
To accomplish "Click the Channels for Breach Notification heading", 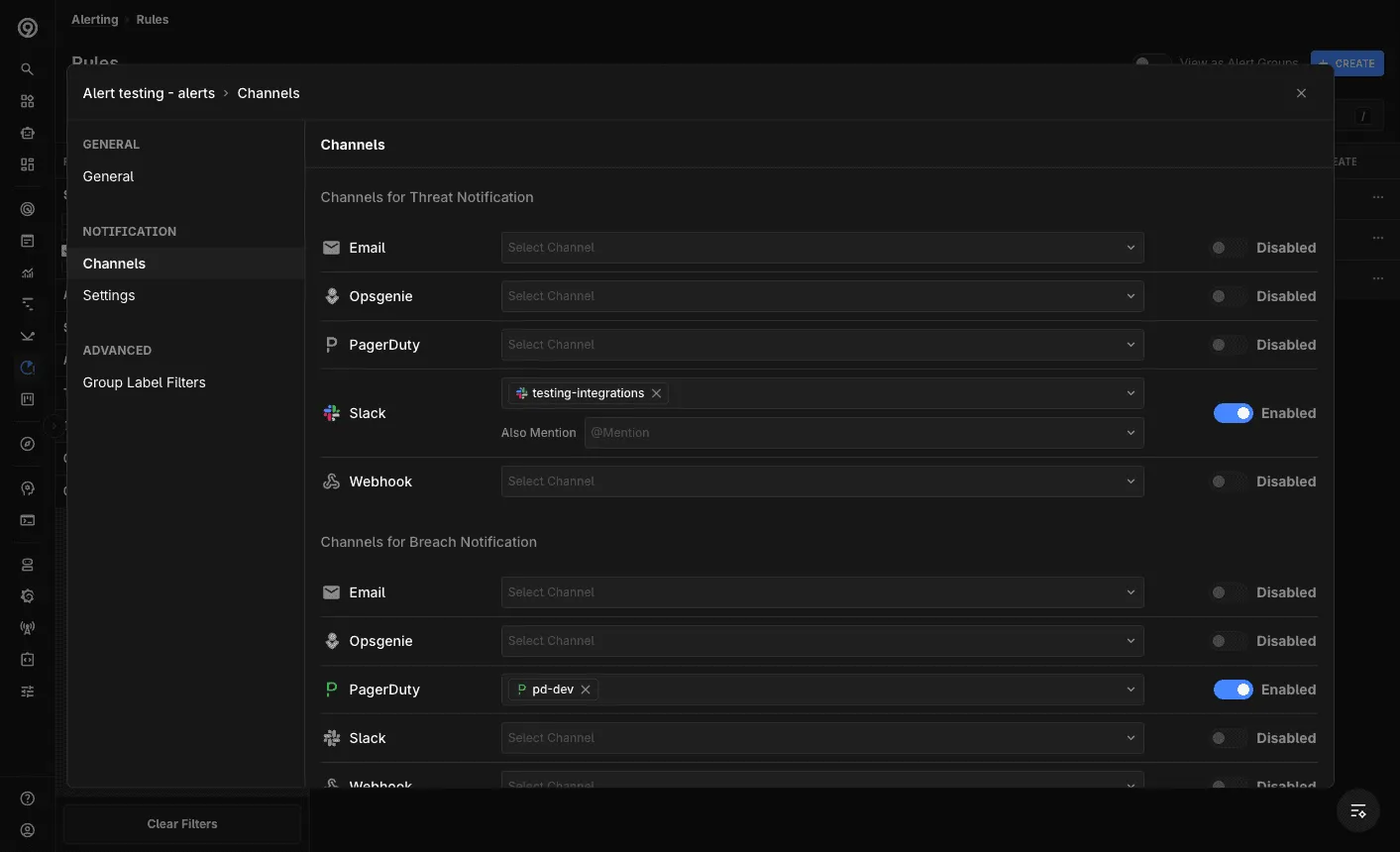I will point(429,542).
